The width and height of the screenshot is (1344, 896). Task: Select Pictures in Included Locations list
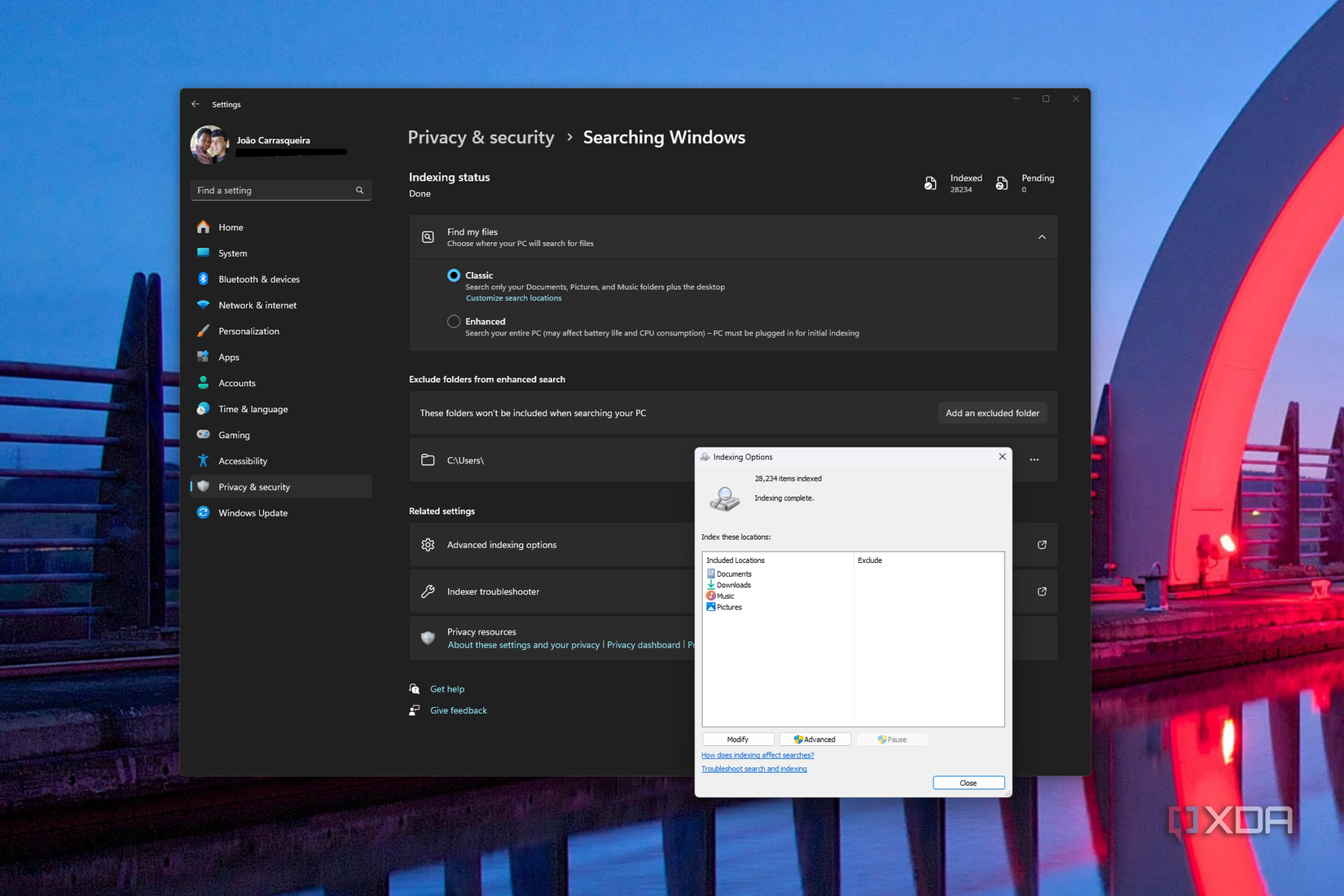[724, 607]
